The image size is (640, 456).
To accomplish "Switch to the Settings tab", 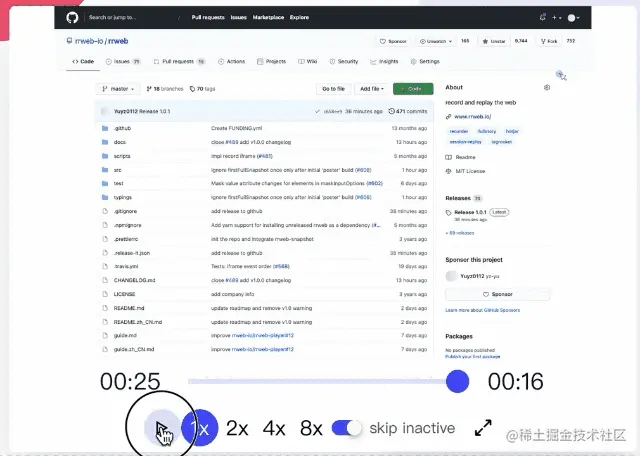I will pos(425,61).
